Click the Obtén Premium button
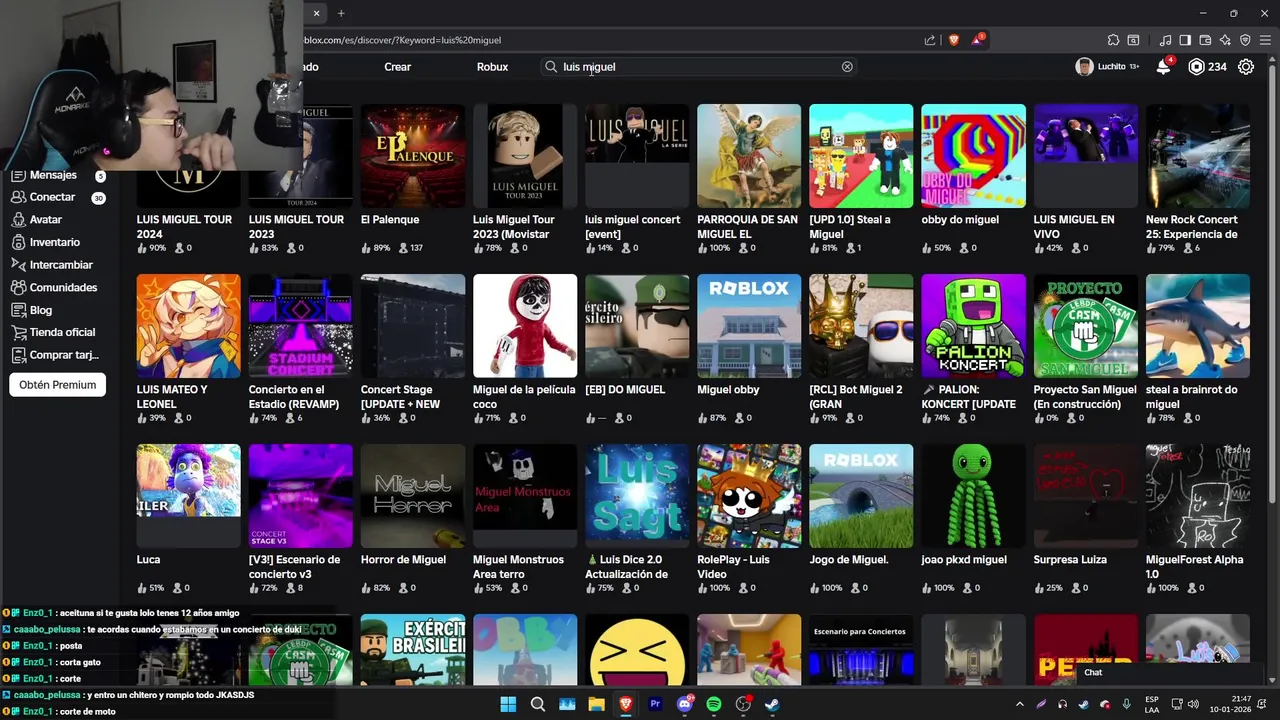1280x720 pixels. [58, 385]
